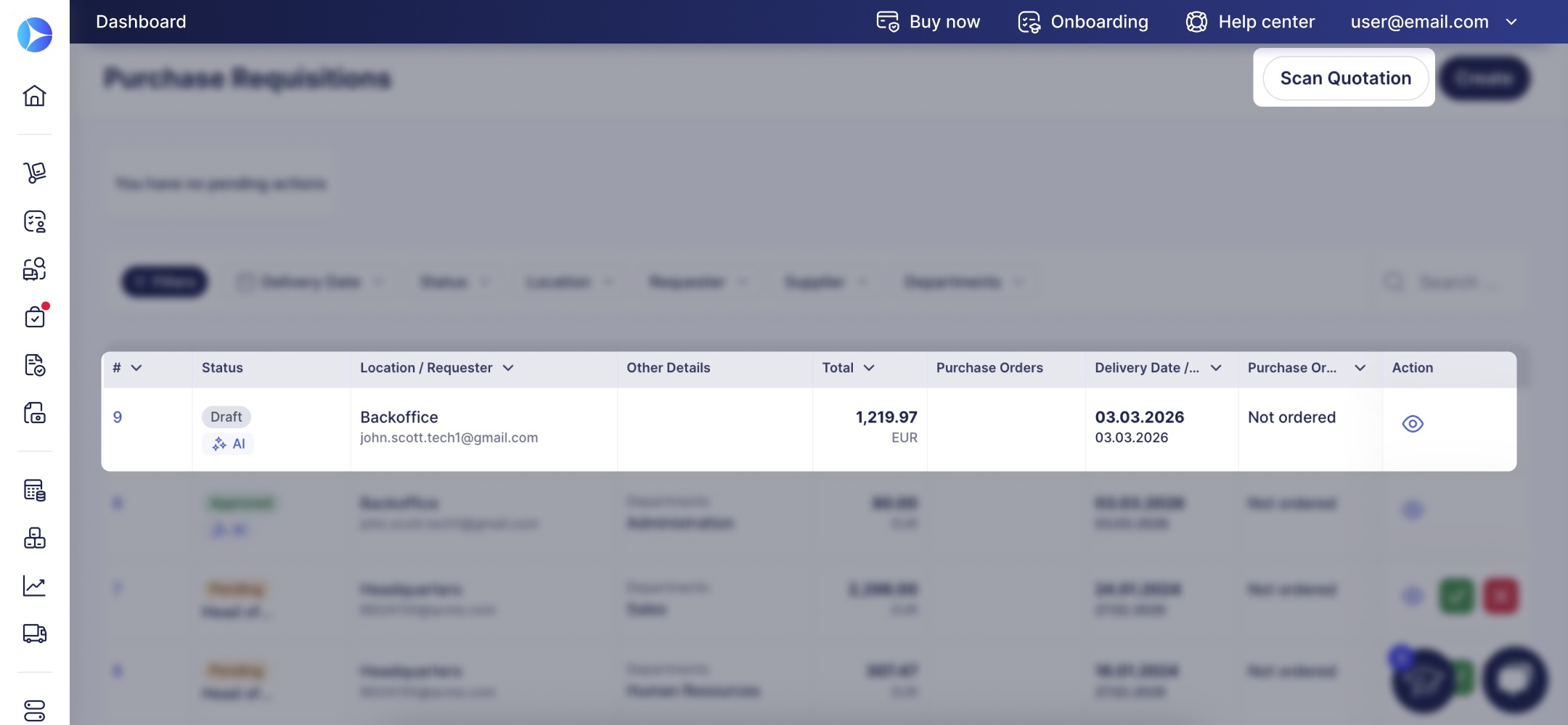Open Help center from the top bar

click(1250, 22)
